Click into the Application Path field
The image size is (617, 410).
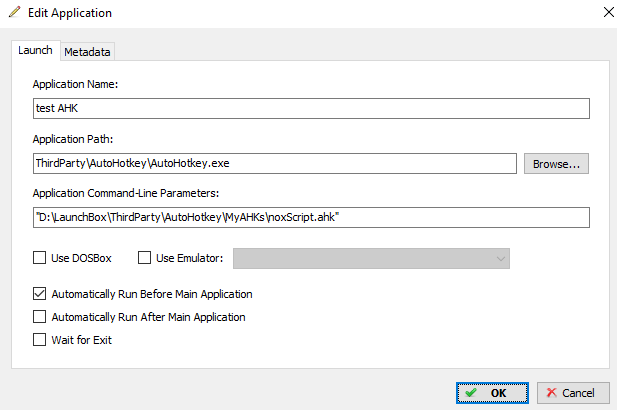[x=275, y=163]
